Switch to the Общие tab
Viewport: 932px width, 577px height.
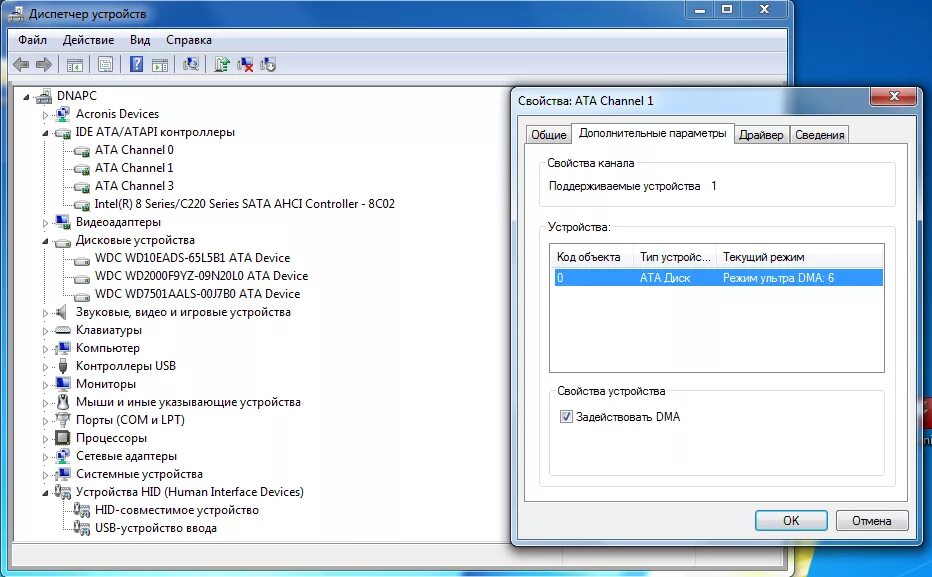(x=548, y=135)
